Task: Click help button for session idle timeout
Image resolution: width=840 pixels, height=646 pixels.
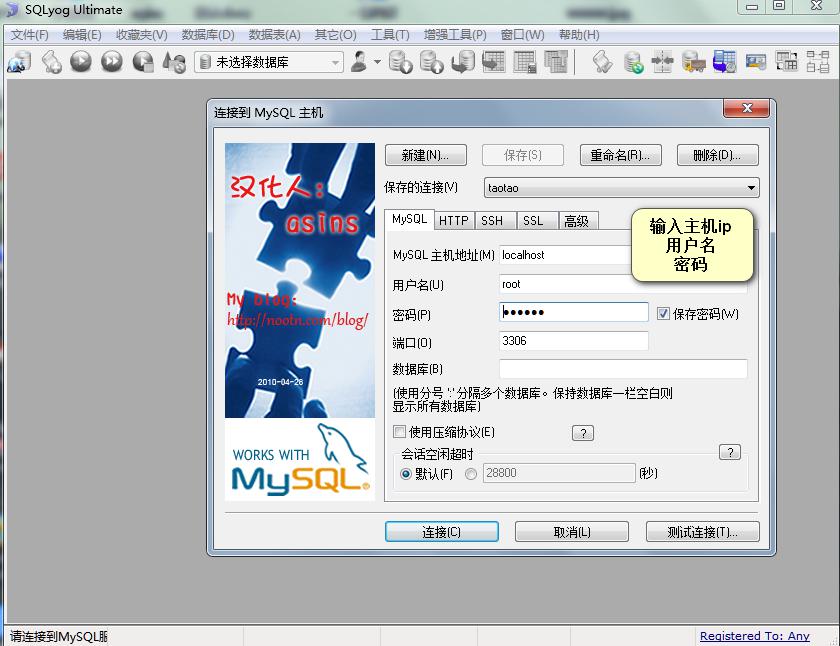Action: [x=730, y=452]
